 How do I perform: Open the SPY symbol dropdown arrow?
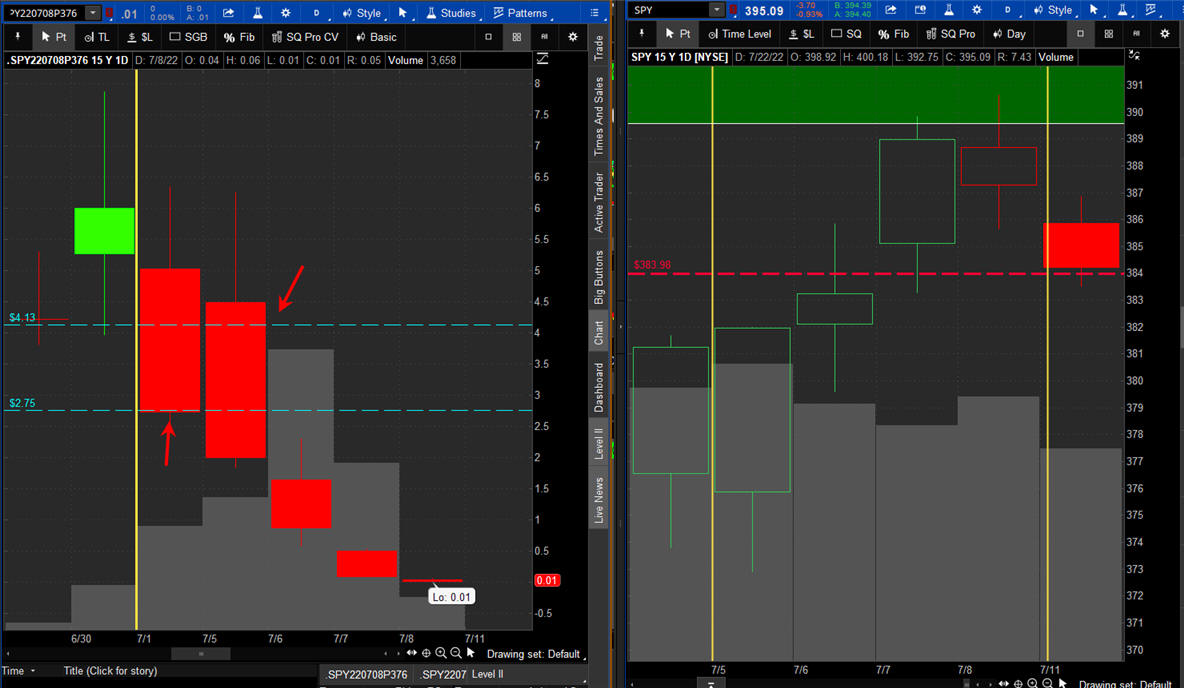[717, 10]
